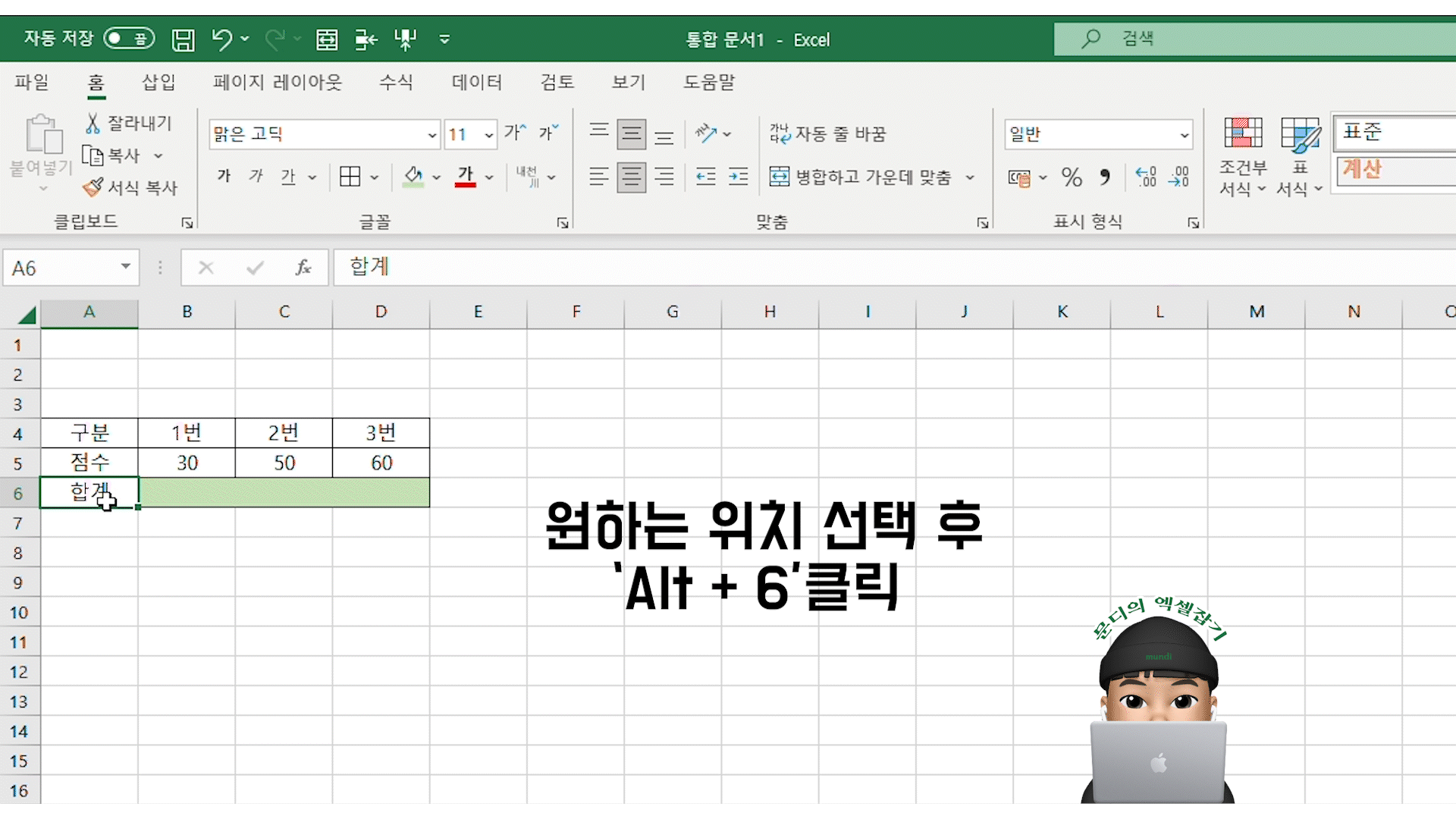Expand the Name Box dropdown arrow
Image resolution: width=1456 pixels, height=819 pixels.
coord(126,267)
